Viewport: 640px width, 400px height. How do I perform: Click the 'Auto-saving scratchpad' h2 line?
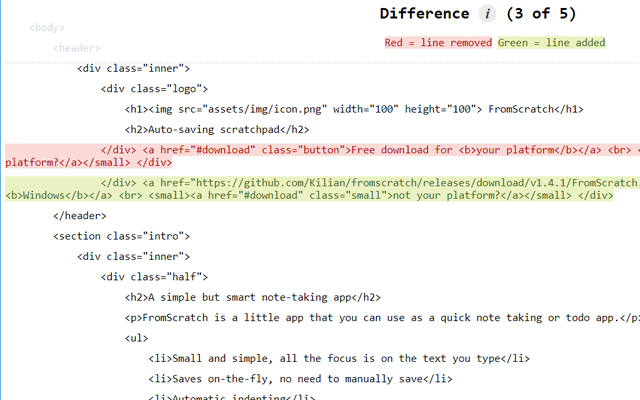click(217, 130)
